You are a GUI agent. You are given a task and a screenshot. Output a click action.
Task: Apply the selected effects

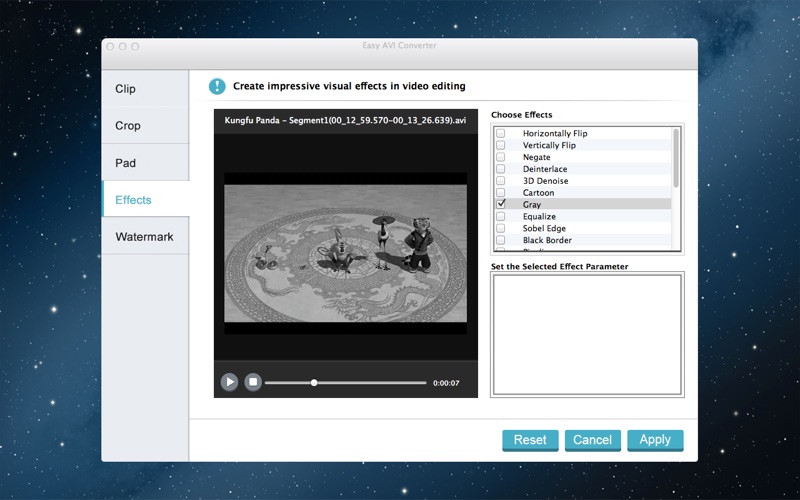655,440
